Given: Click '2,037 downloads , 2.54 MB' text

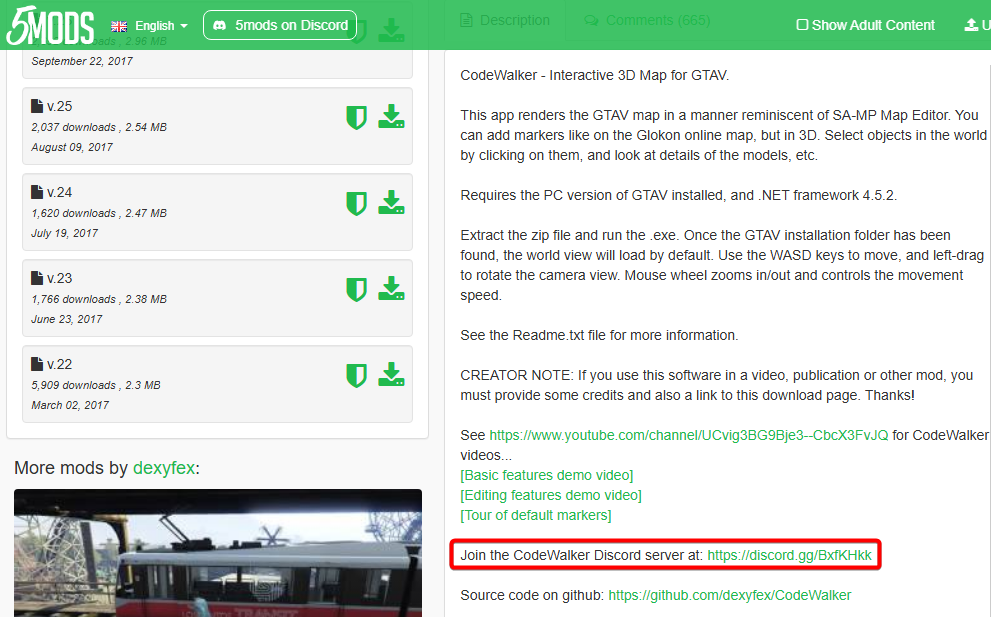Looking at the screenshot, I should (99, 127).
